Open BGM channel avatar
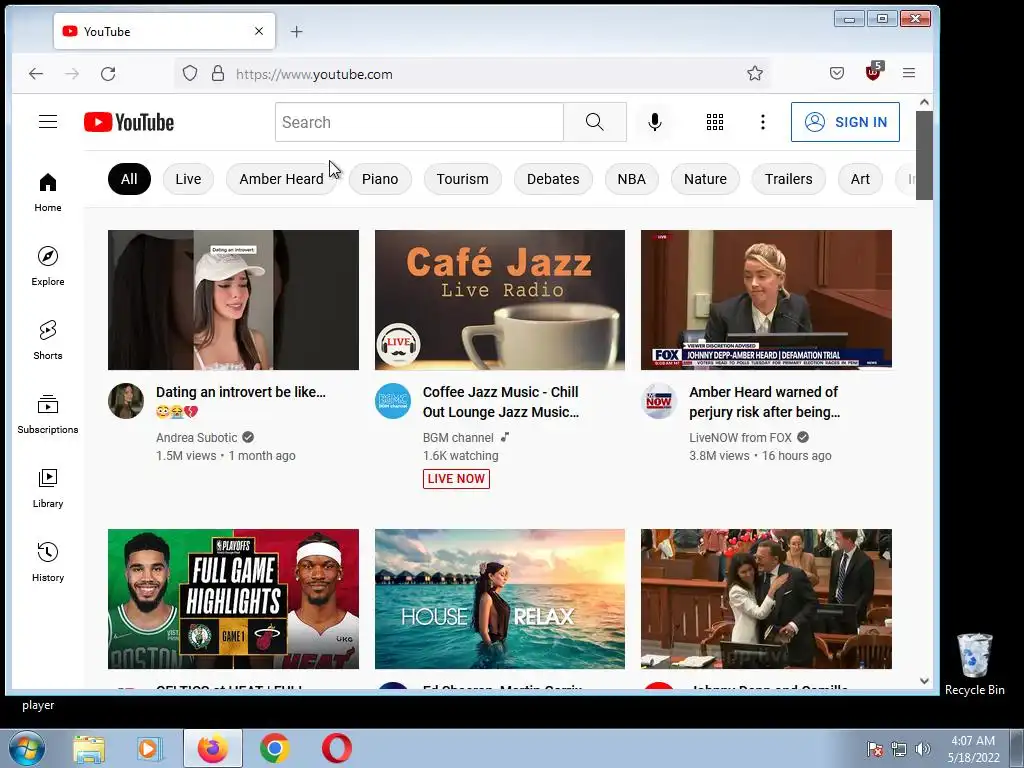Screen dimensions: 1024x768 coord(392,400)
